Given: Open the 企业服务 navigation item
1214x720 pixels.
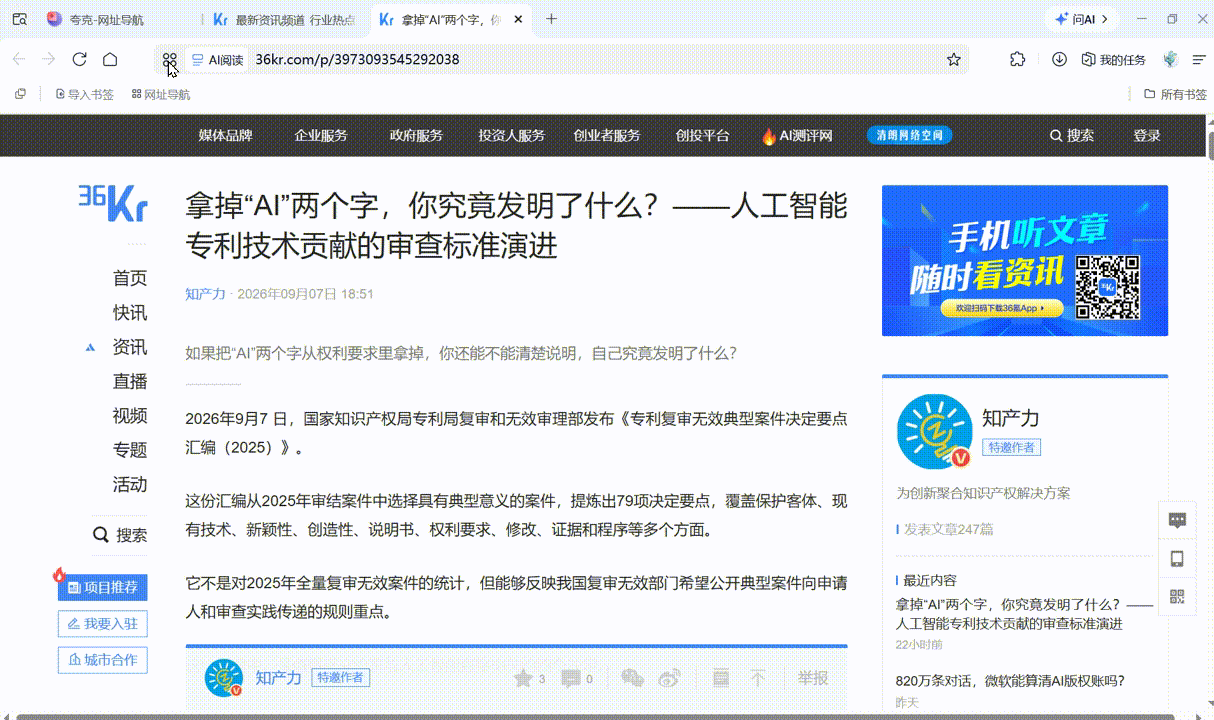Looking at the screenshot, I should click(x=321, y=136).
